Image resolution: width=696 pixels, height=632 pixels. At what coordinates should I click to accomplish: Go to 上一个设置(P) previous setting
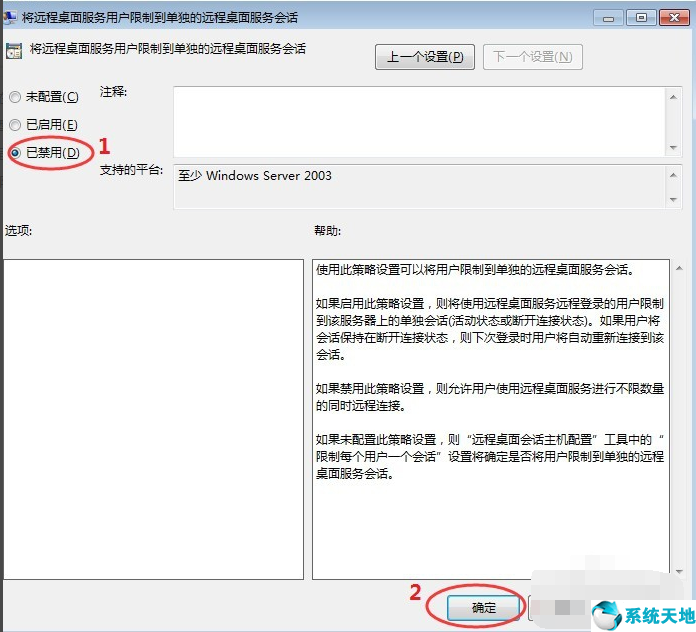(x=425, y=57)
